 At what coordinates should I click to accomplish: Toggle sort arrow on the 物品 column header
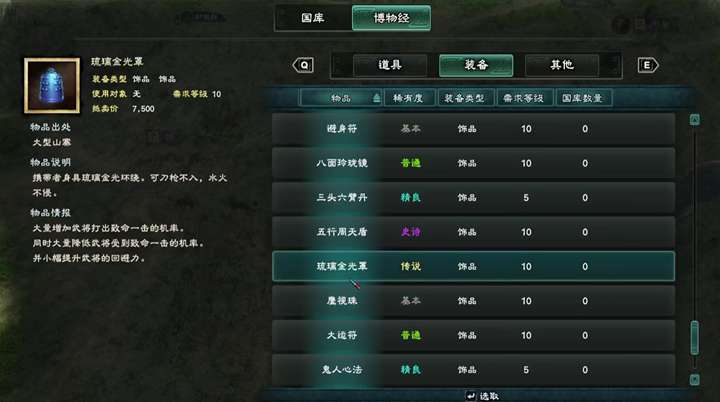pos(377,98)
